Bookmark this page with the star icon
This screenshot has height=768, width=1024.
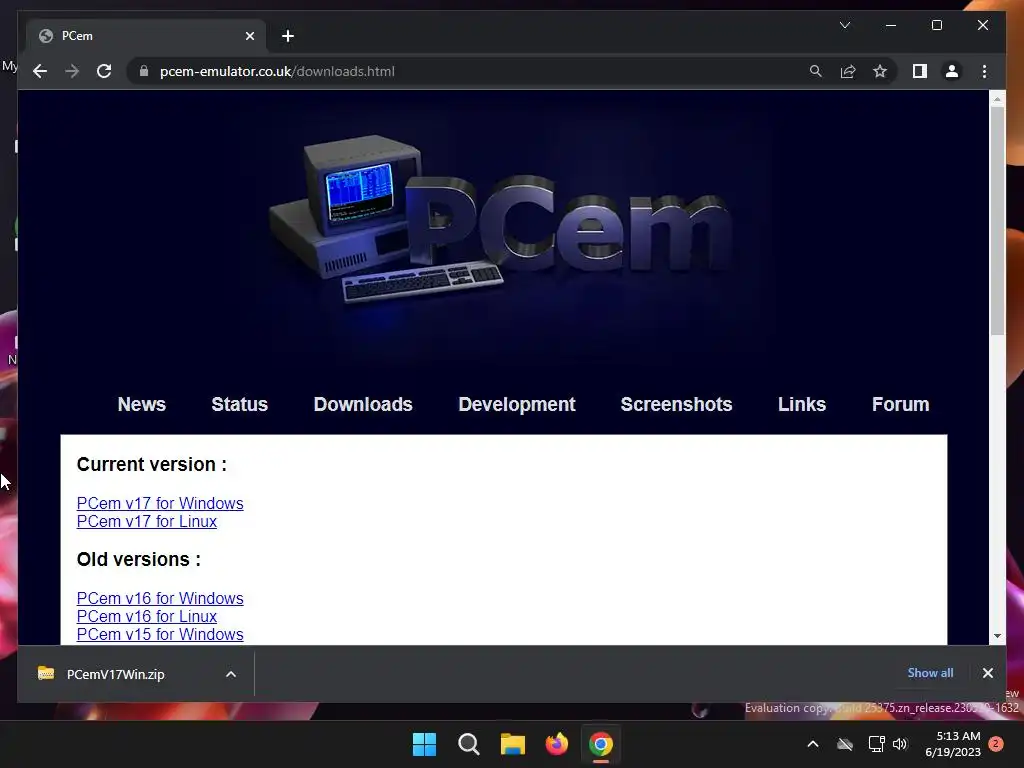tap(880, 71)
